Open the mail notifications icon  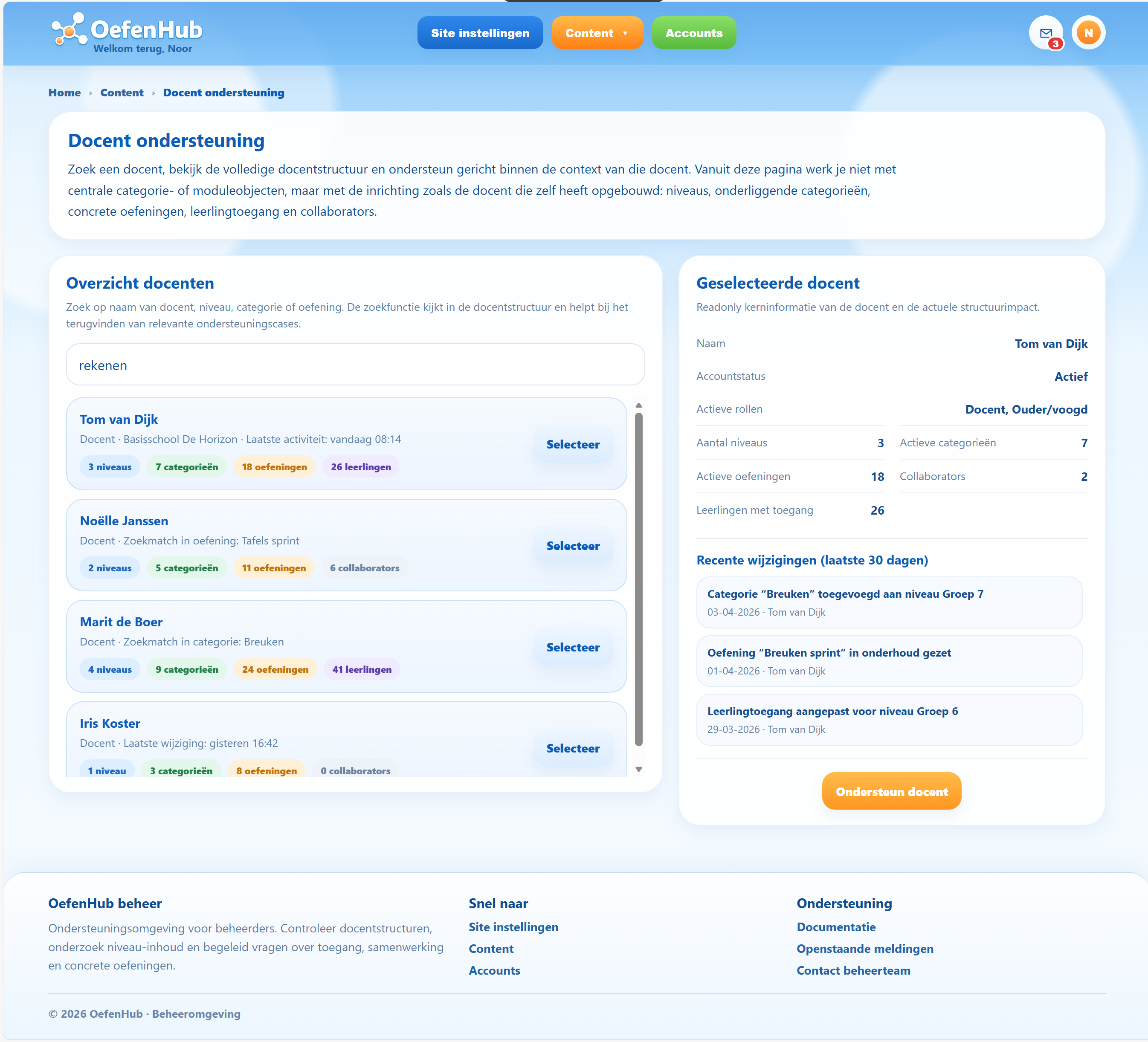point(1046,33)
